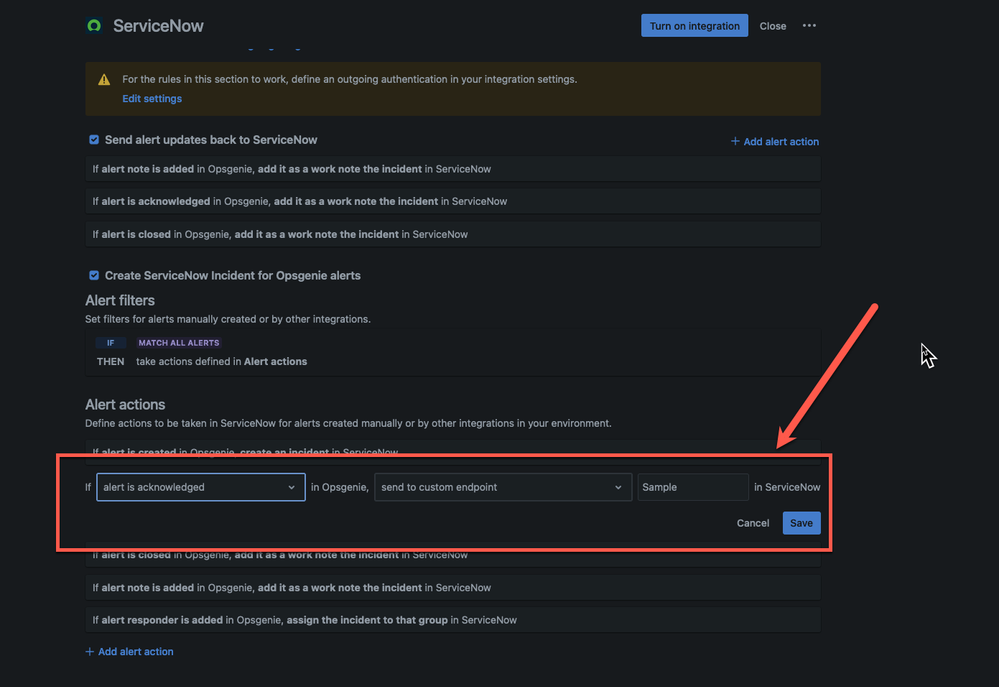Close the ServiceNow integration page
The image size is (999, 687).
click(772, 26)
